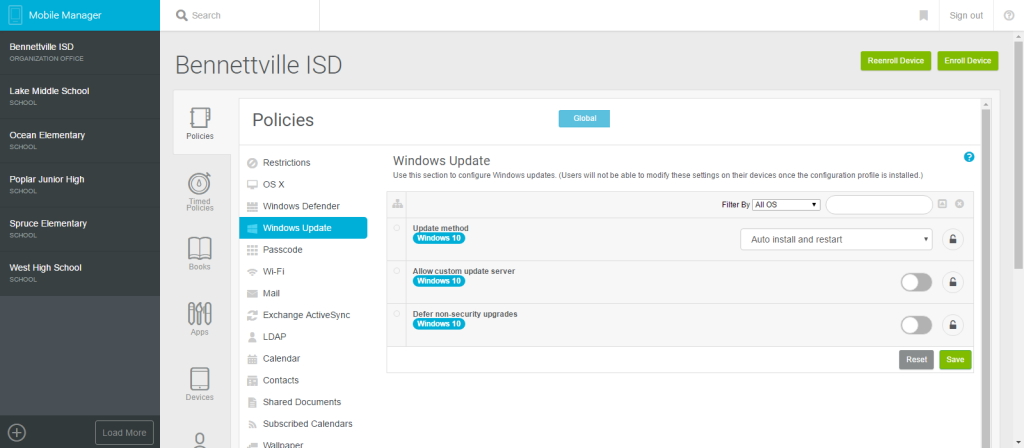
Task: Click the Passcode grid icon
Action: (252, 249)
